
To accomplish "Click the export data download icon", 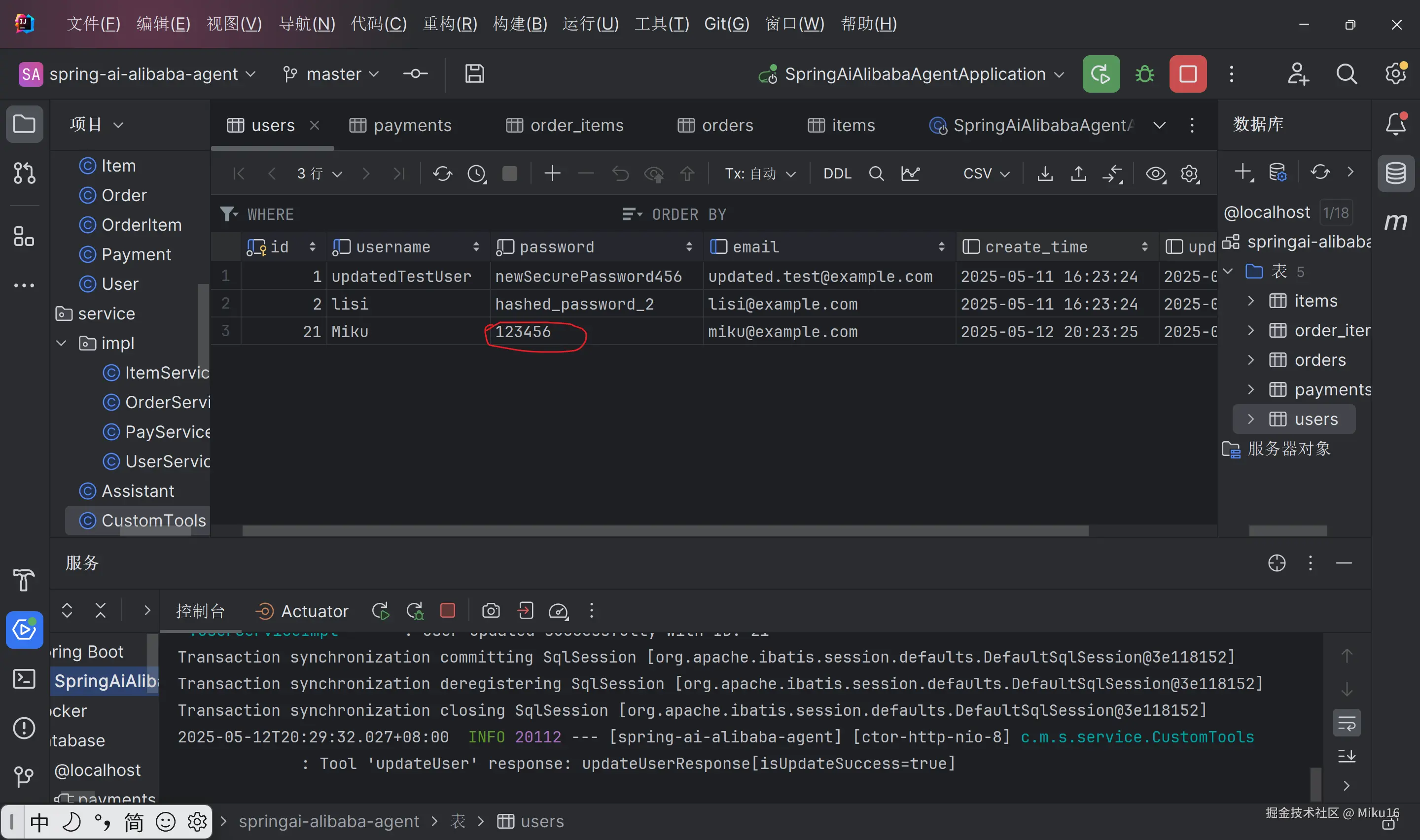I will [x=1045, y=173].
